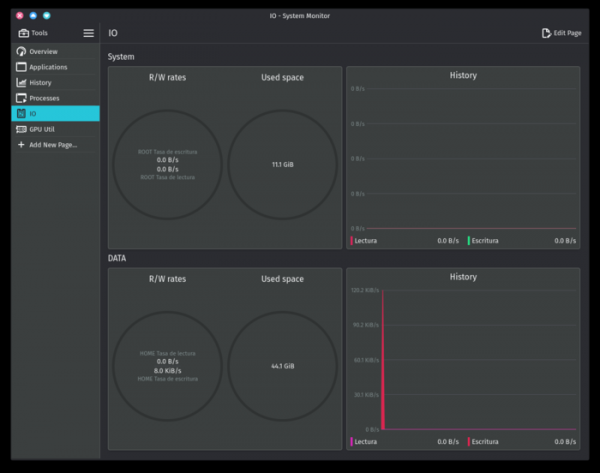Image resolution: width=600 pixels, height=473 pixels.
Task: Open the hamburger menu in sidebar
Action: click(88, 33)
